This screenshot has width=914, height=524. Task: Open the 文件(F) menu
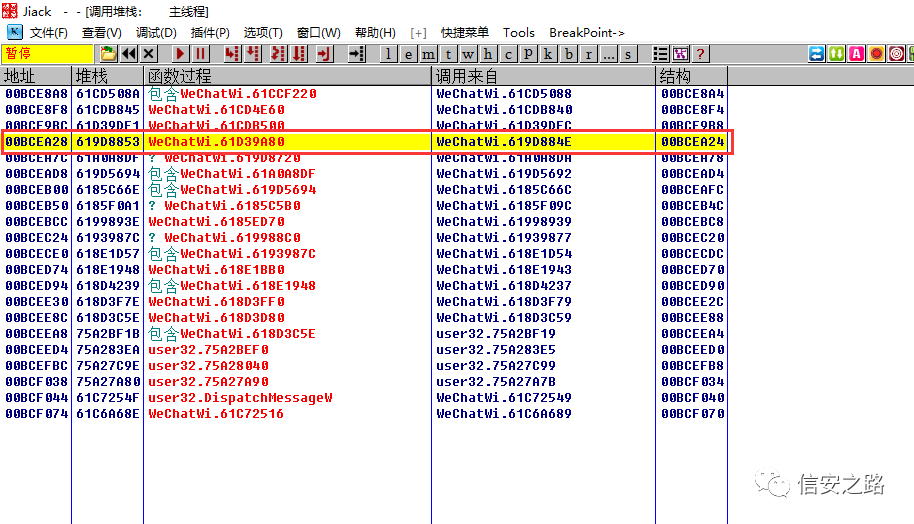pos(49,33)
